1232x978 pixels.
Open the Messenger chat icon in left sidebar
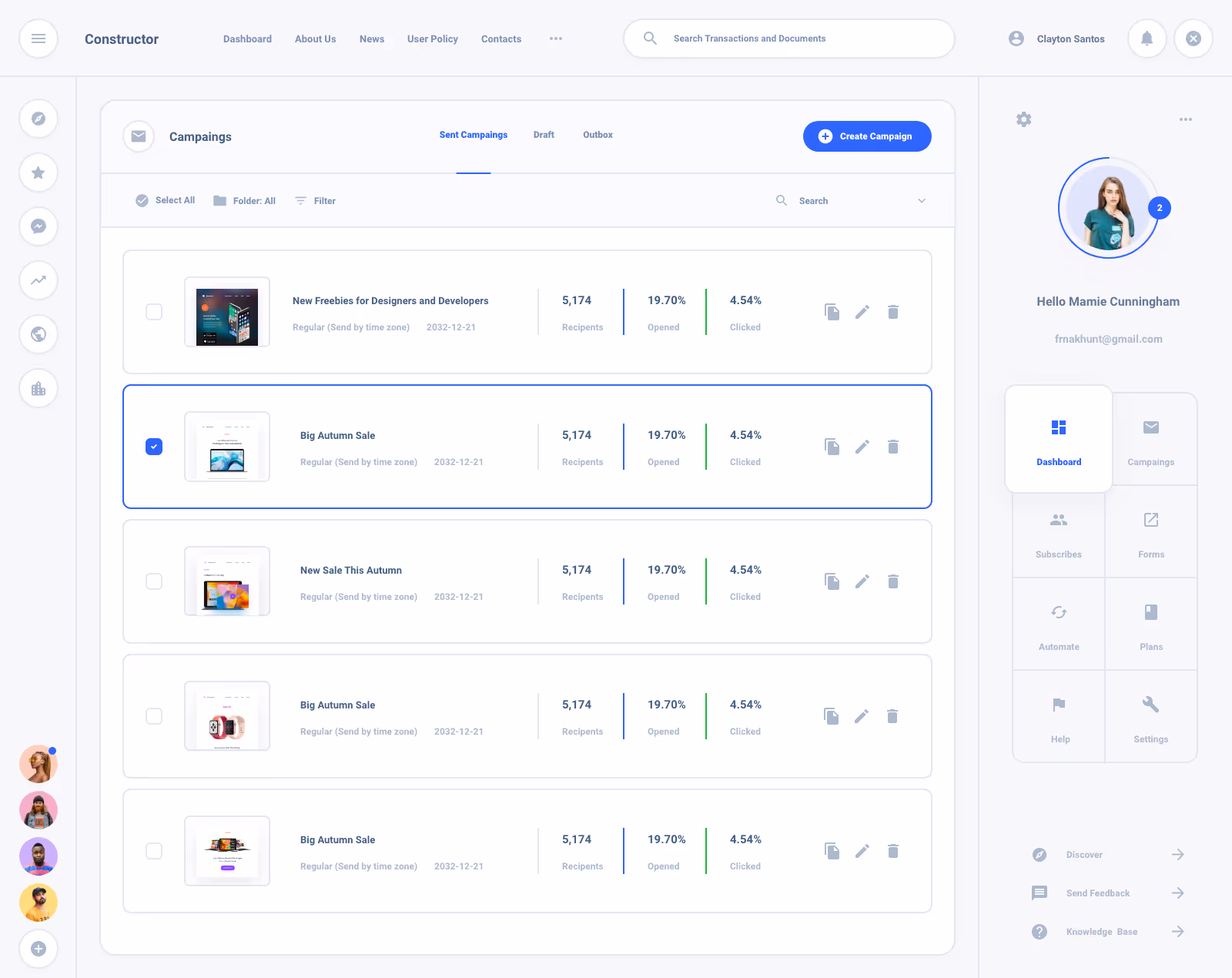click(38, 226)
